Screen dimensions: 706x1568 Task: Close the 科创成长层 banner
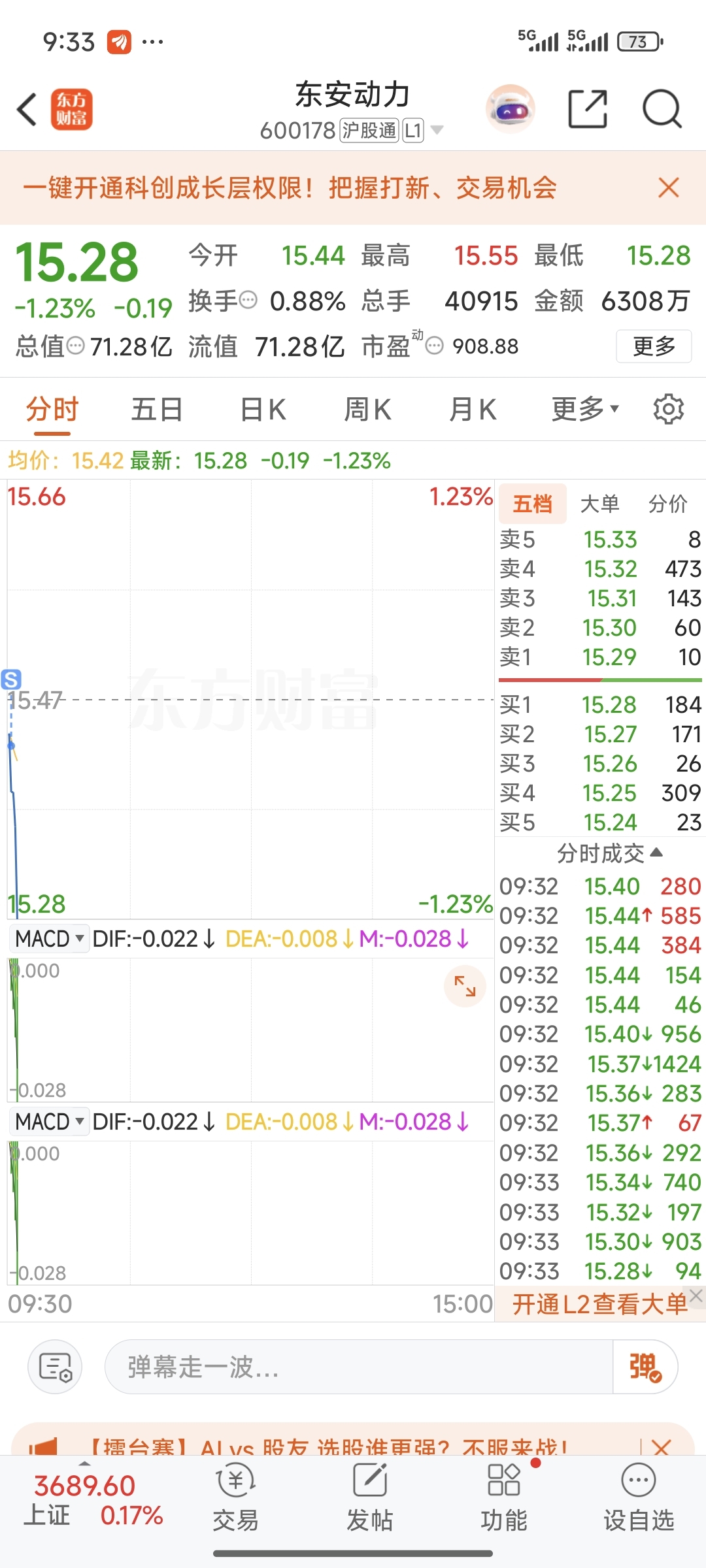(669, 188)
